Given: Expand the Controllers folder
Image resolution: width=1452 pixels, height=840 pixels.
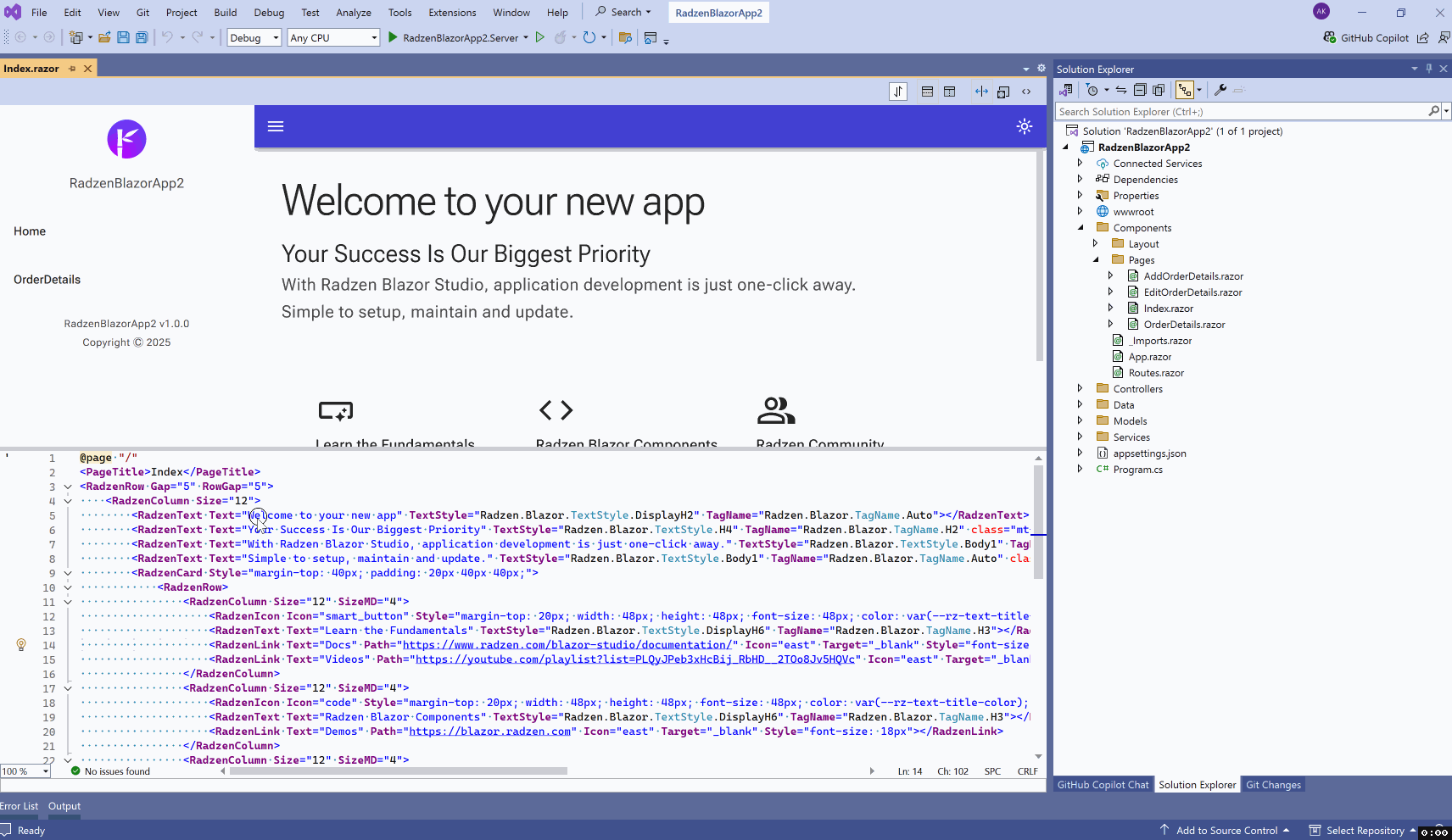Looking at the screenshot, I should point(1080,389).
